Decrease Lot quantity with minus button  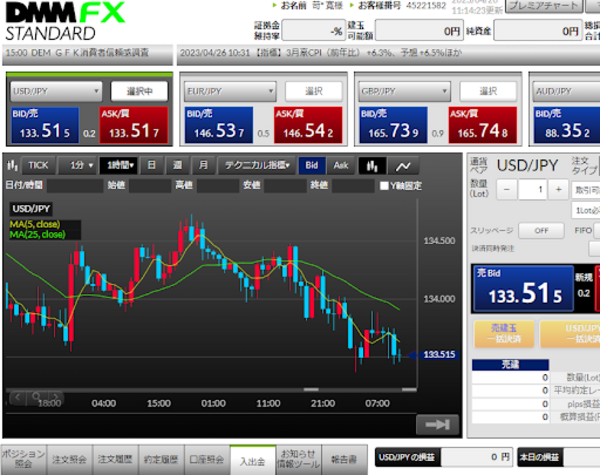point(507,189)
